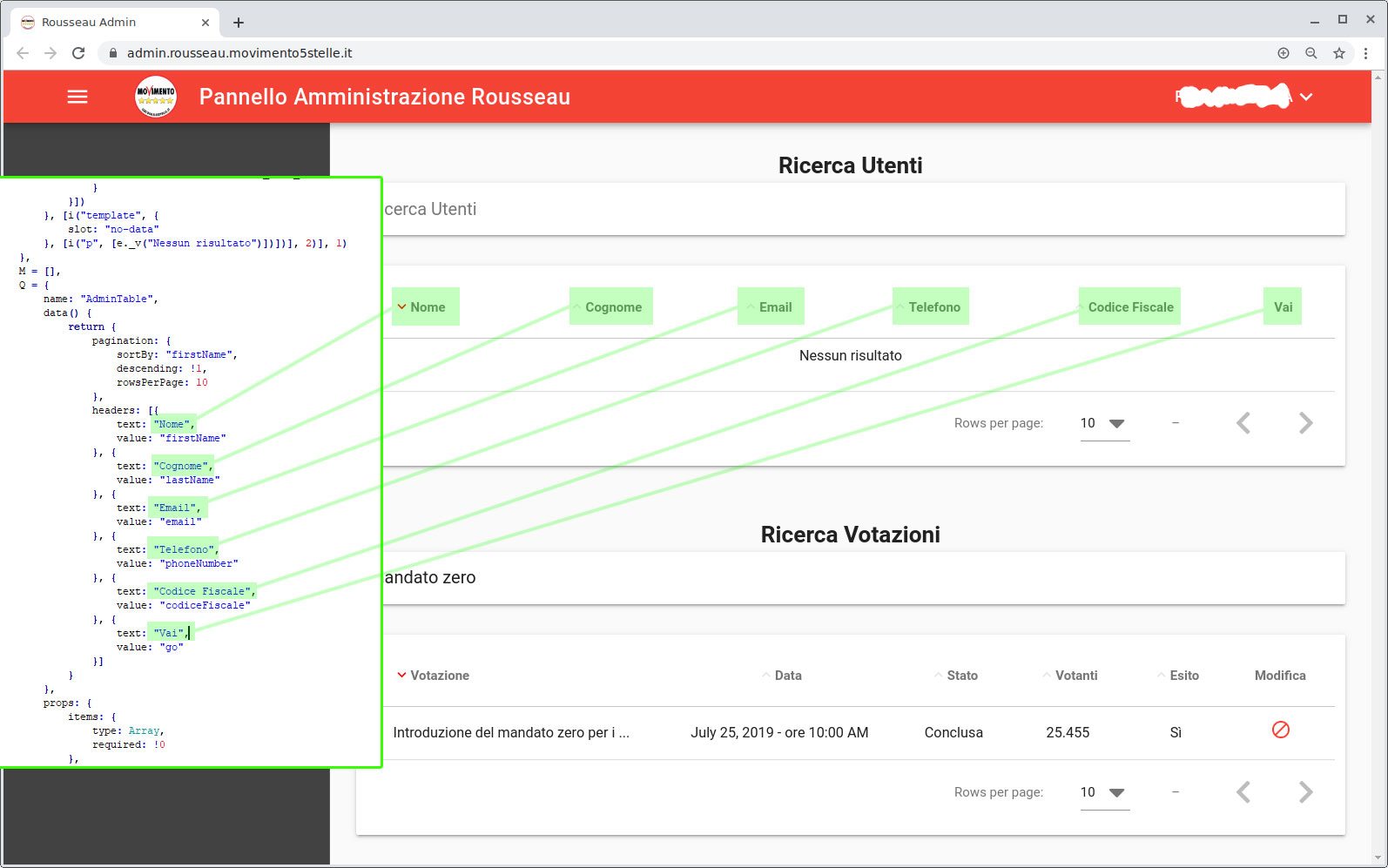Bookmark this page with star icon
This screenshot has width=1388, height=868.
click(x=1339, y=53)
